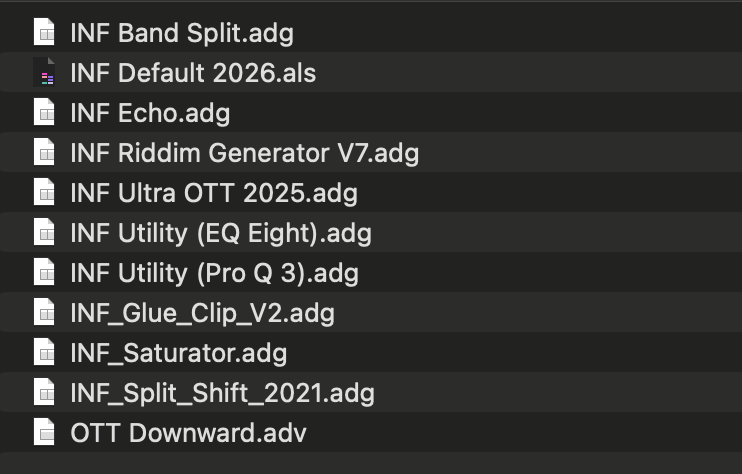Click the INF_Glue_Clip_V2 file icon

tap(44, 313)
